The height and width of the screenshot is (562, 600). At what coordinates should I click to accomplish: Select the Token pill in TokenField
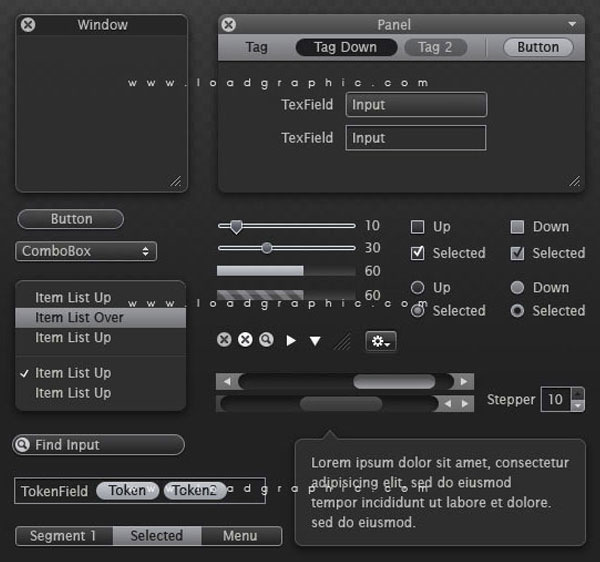pos(127,490)
